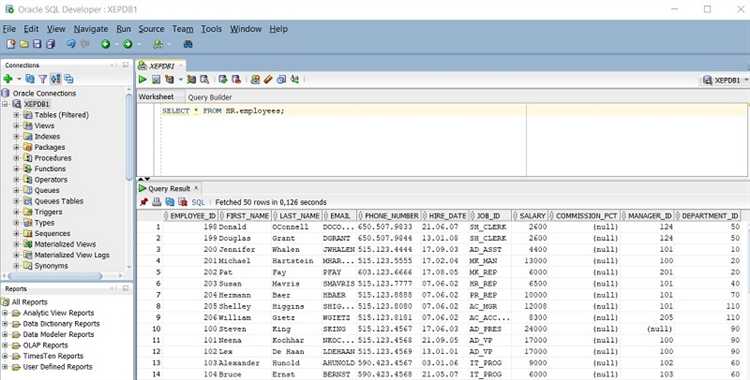The height and width of the screenshot is (380, 750).
Task: Sort by the HIRE_DATE column header
Action: (445, 216)
